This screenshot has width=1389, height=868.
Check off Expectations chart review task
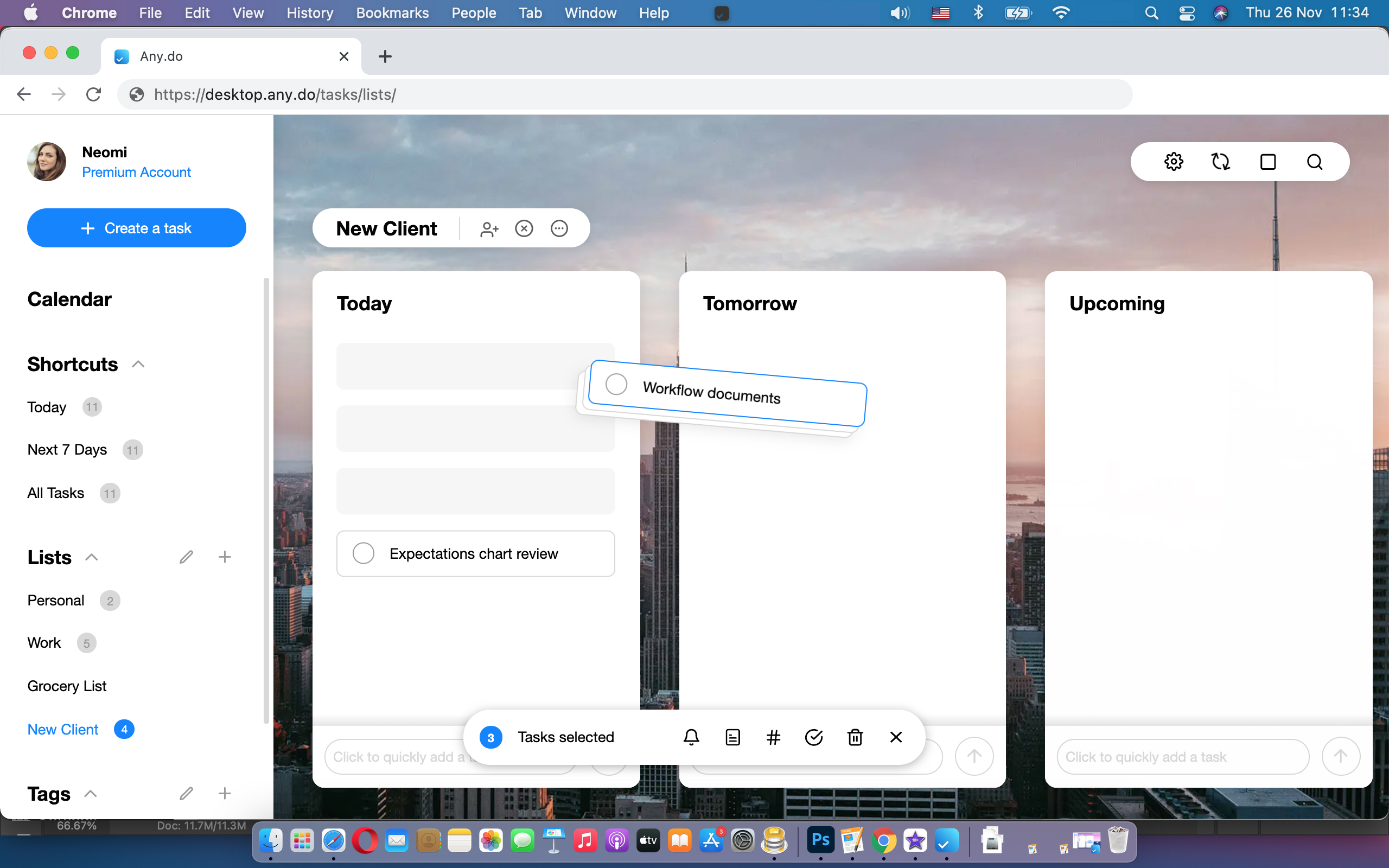[364, 553]
